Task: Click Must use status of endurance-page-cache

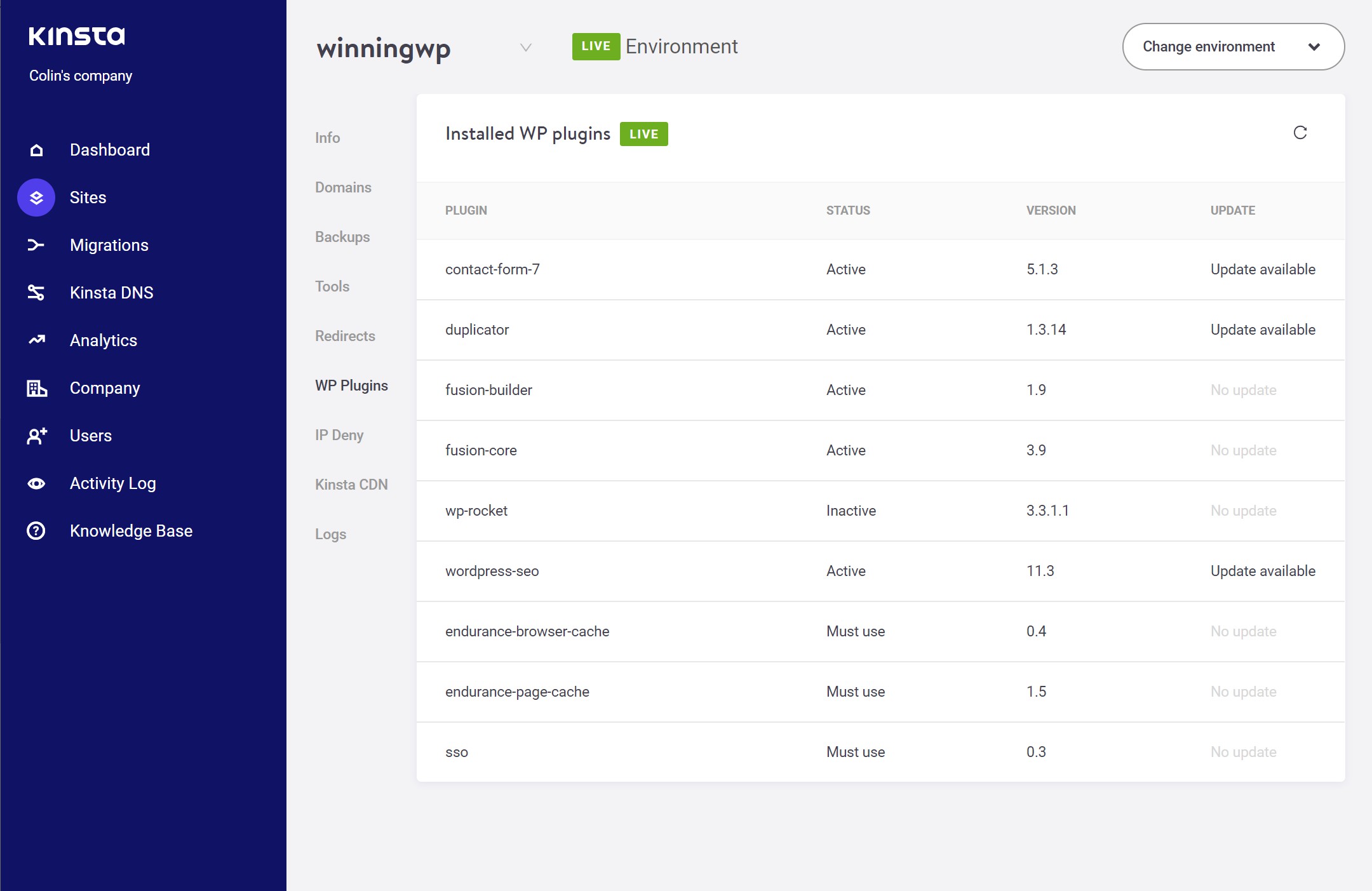Action: (x=856, y=692)
